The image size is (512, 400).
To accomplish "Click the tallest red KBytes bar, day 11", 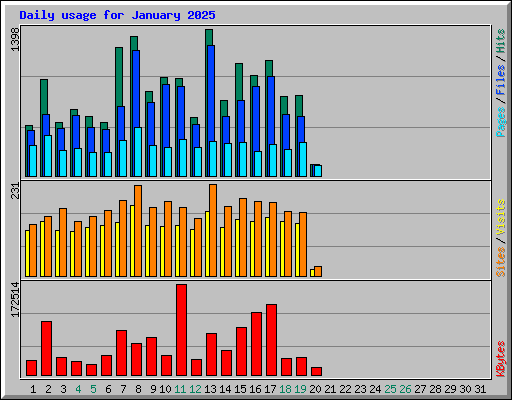I will [x=181, y=330].
